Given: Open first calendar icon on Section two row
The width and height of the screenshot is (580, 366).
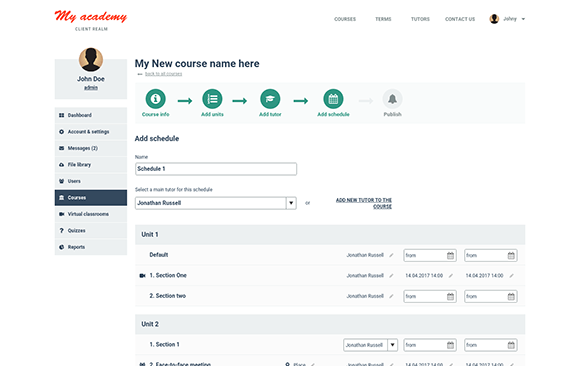Looking at the screenshot, I should click(x=450, y=296).
